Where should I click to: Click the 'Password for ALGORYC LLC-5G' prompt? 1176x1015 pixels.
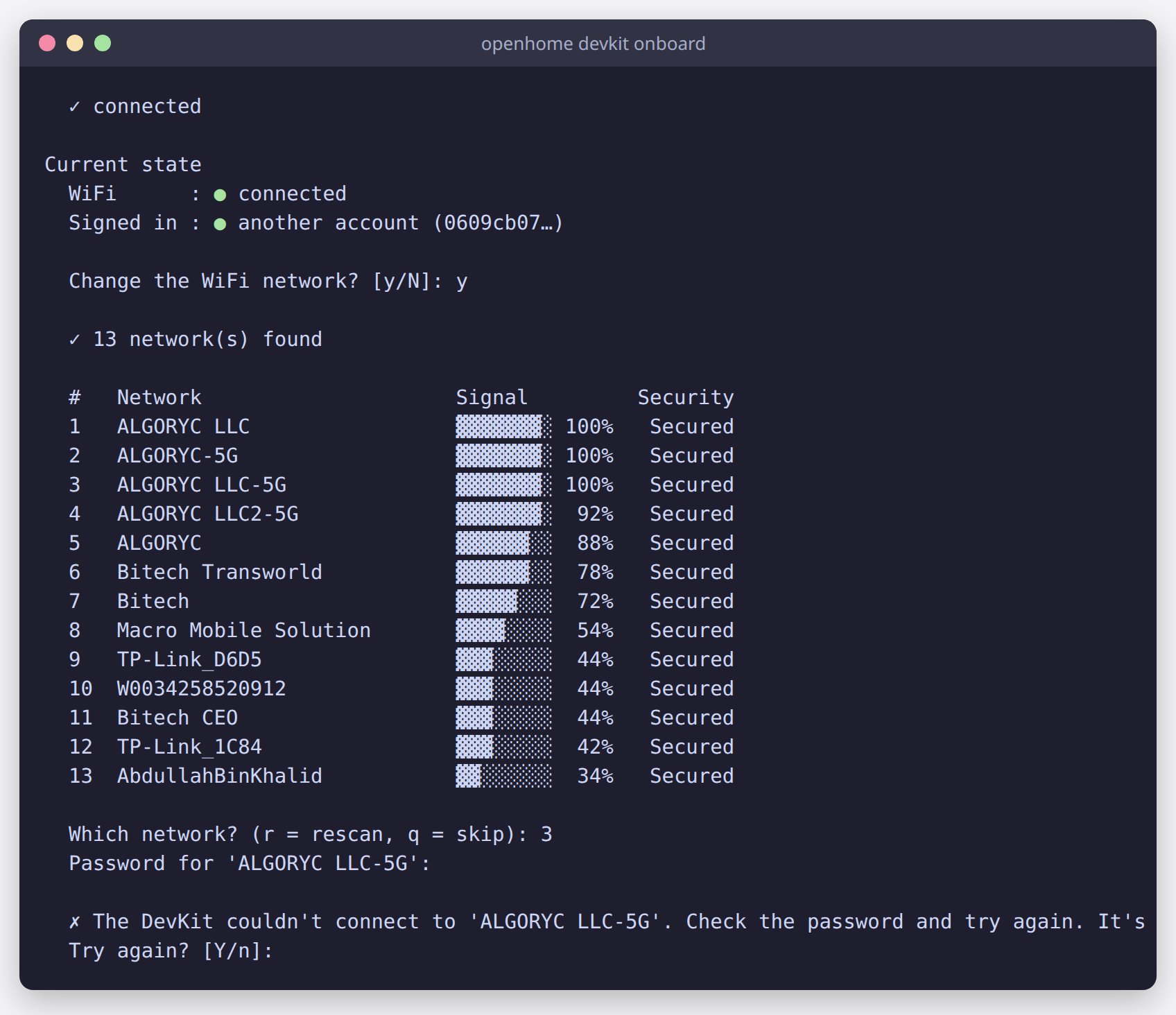click(x=250, y=863)
